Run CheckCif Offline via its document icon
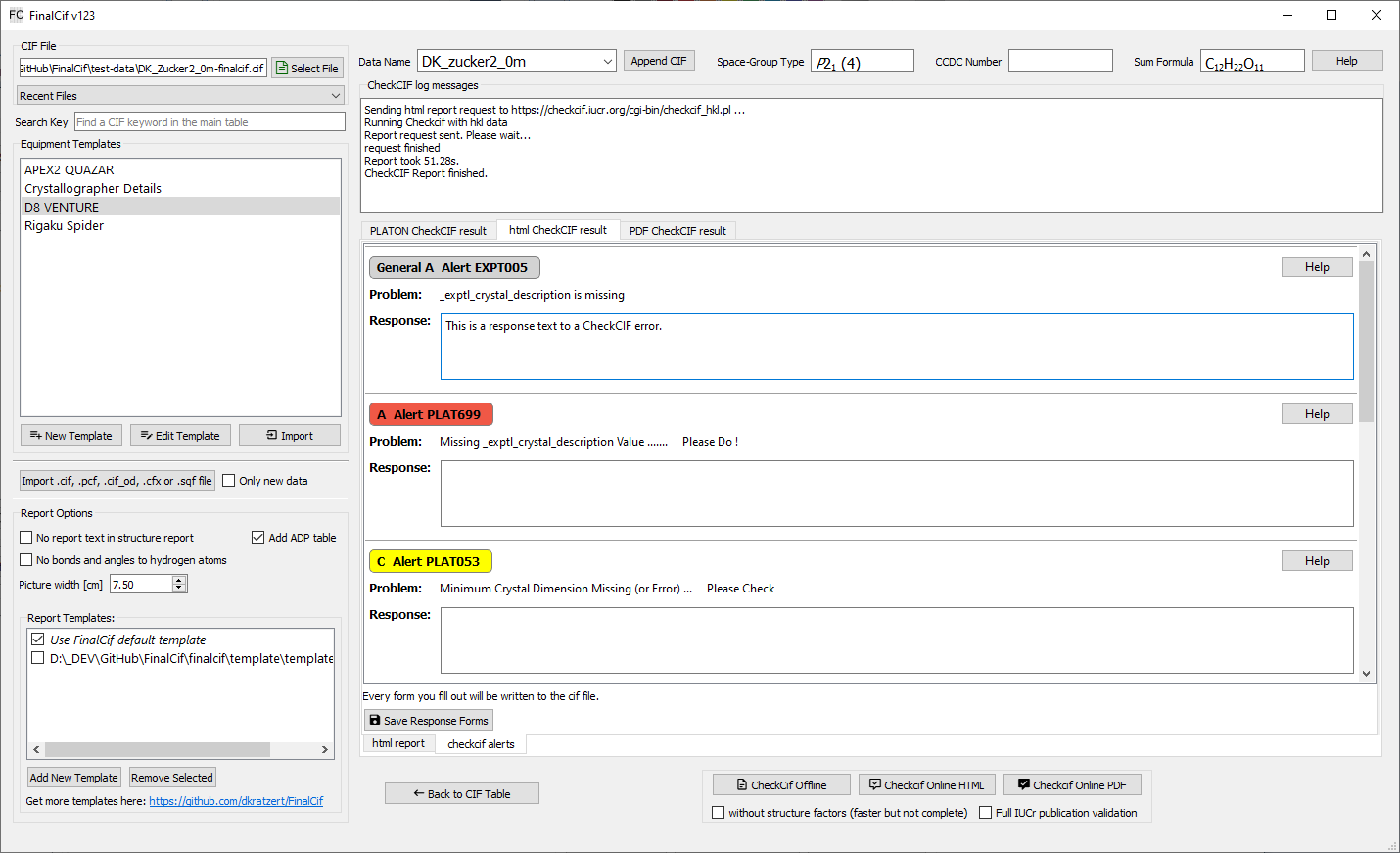This screenshot has width=1400, height=853. pos(742,784)
